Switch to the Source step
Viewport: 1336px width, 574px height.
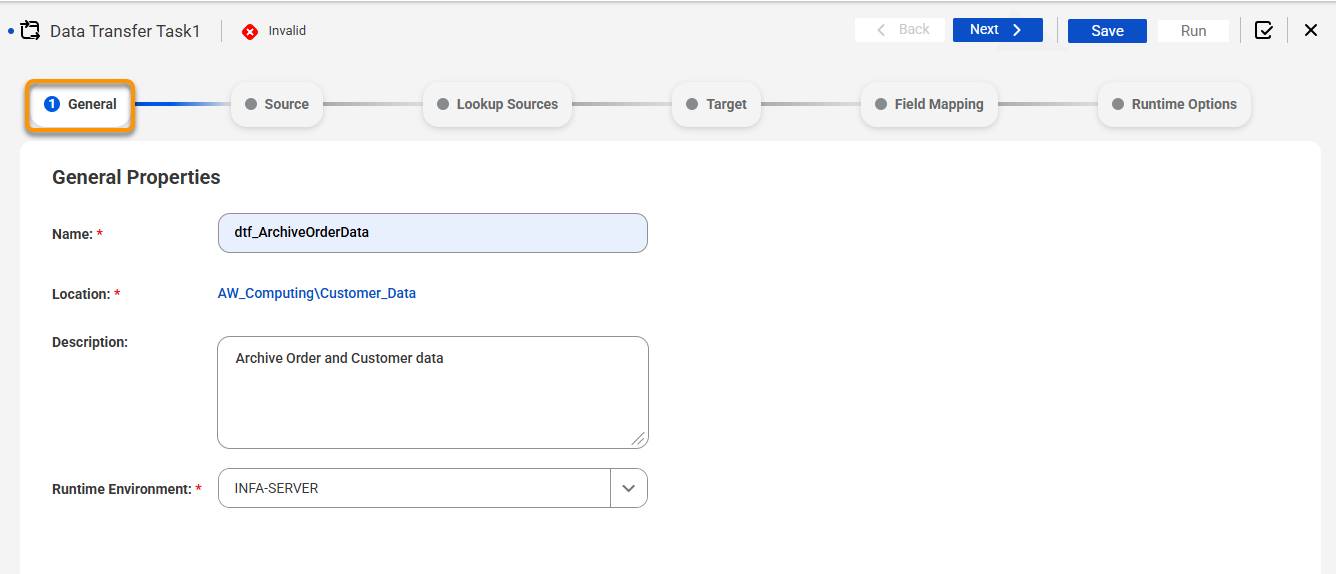[x=277, y=104]
